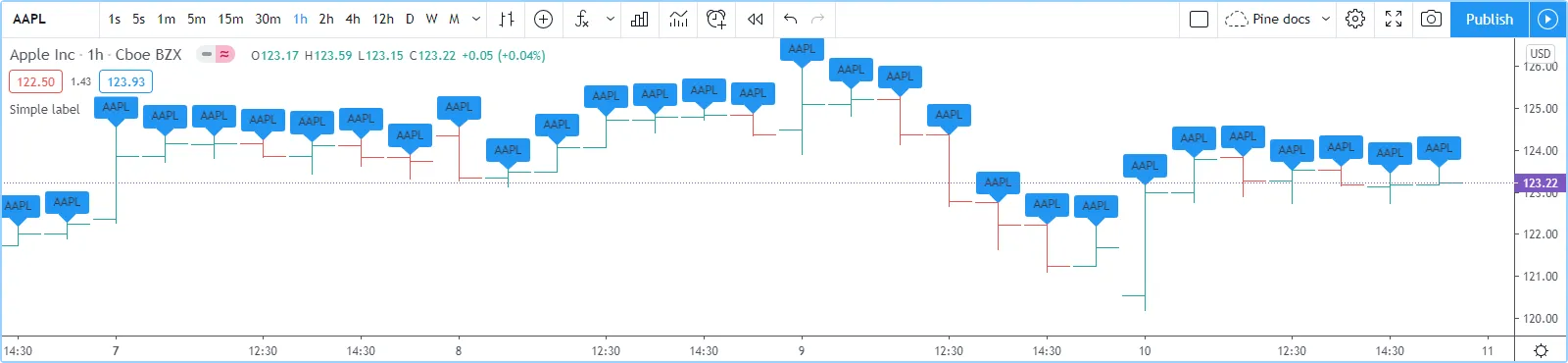Expand the timeframe list dropdown arrow

476,19
